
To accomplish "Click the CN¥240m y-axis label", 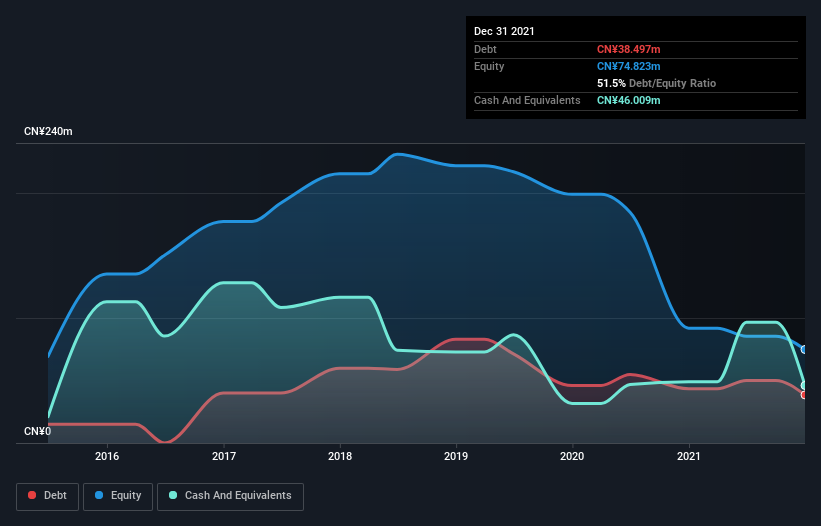I will pos(48,131).
